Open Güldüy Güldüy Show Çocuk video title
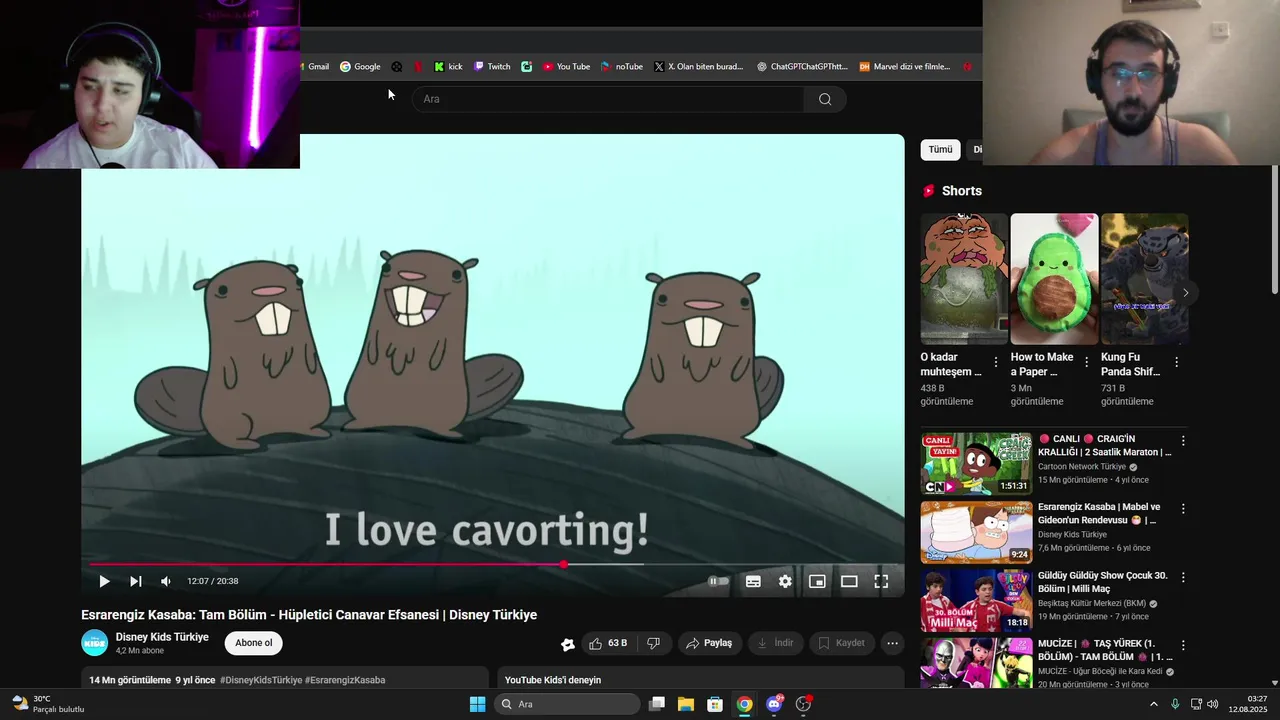 tap(1102, 582)
